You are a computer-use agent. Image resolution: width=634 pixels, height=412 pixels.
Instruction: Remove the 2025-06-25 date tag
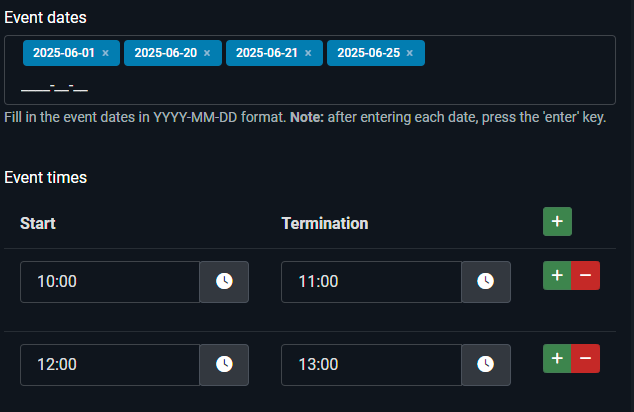coord(410,53)
